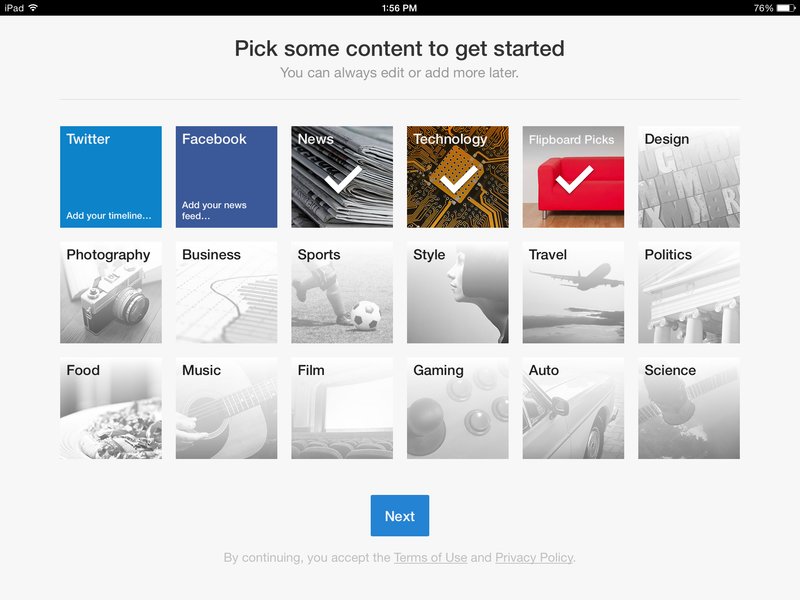Tap 'You can always edit or add more later.'

pos(399,73)
